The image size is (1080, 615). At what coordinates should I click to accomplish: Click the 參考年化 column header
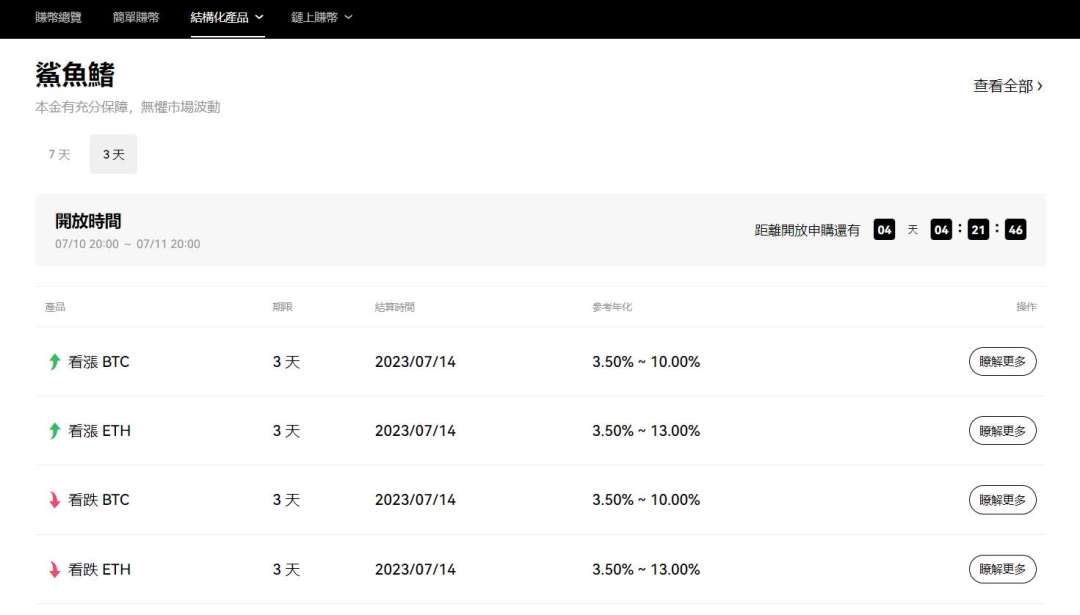coord(612,307)
